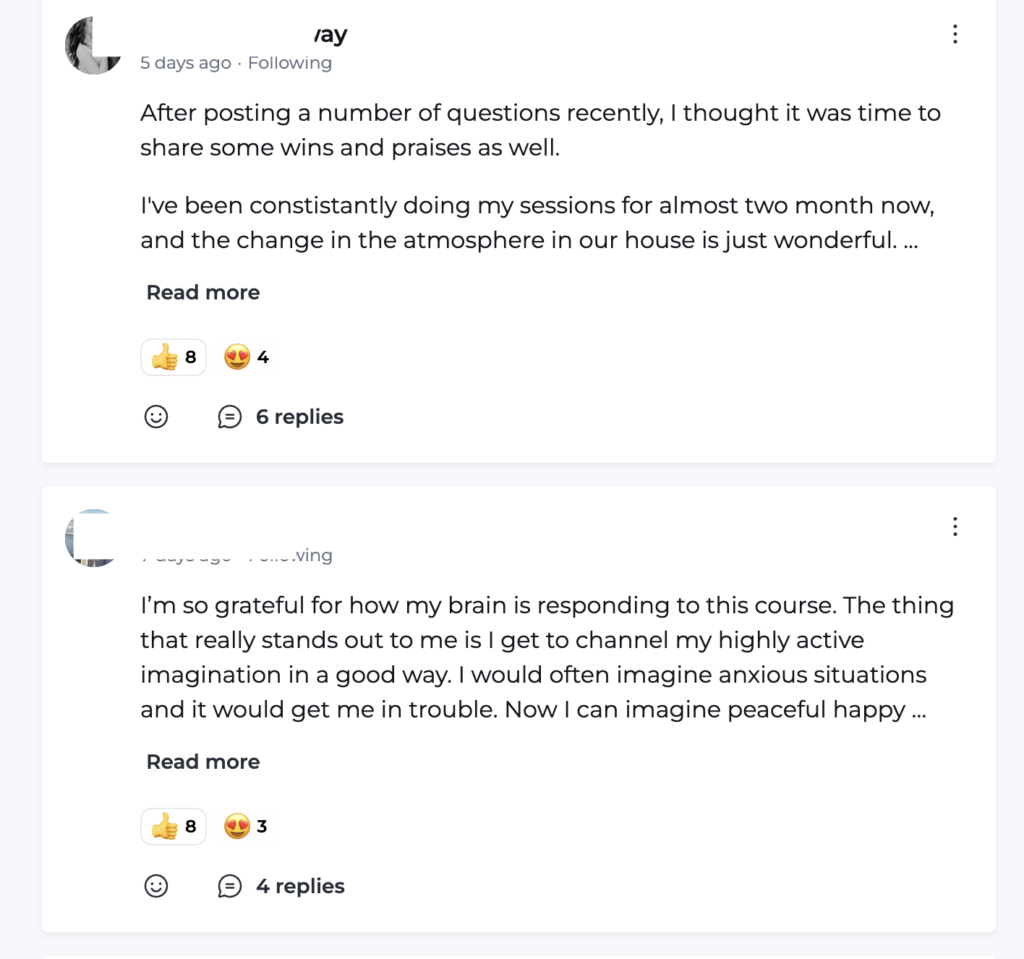Open the three-dot menu on the second post
The height and width of the screenshot is (959, 1024).
pyautogui.click(x=955, y=526)
